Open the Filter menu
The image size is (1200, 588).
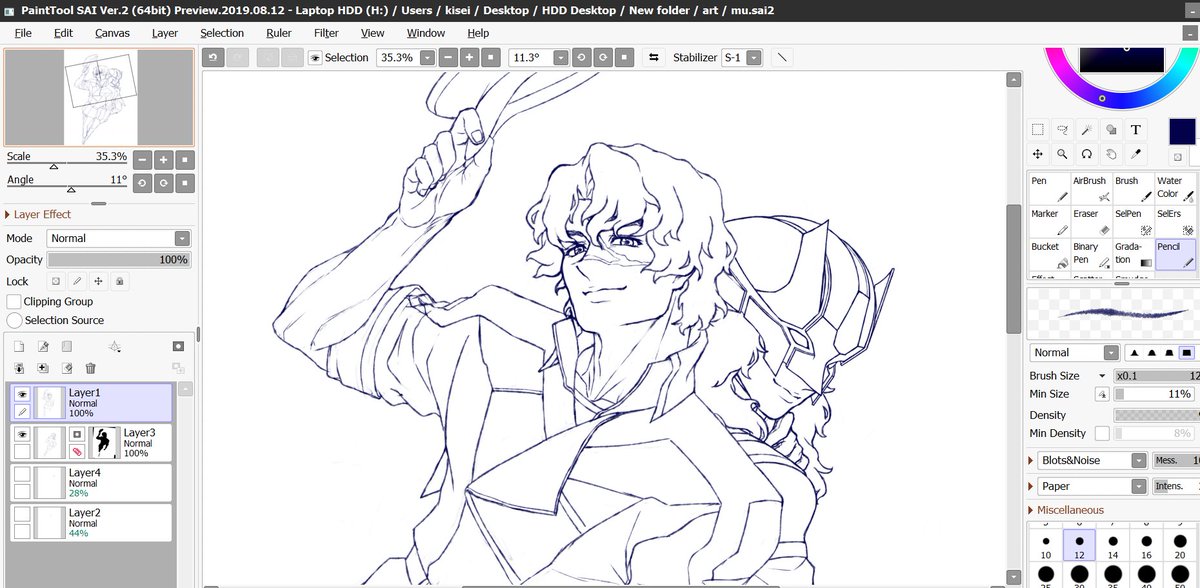pyautogui.click(x=326, y=33)
